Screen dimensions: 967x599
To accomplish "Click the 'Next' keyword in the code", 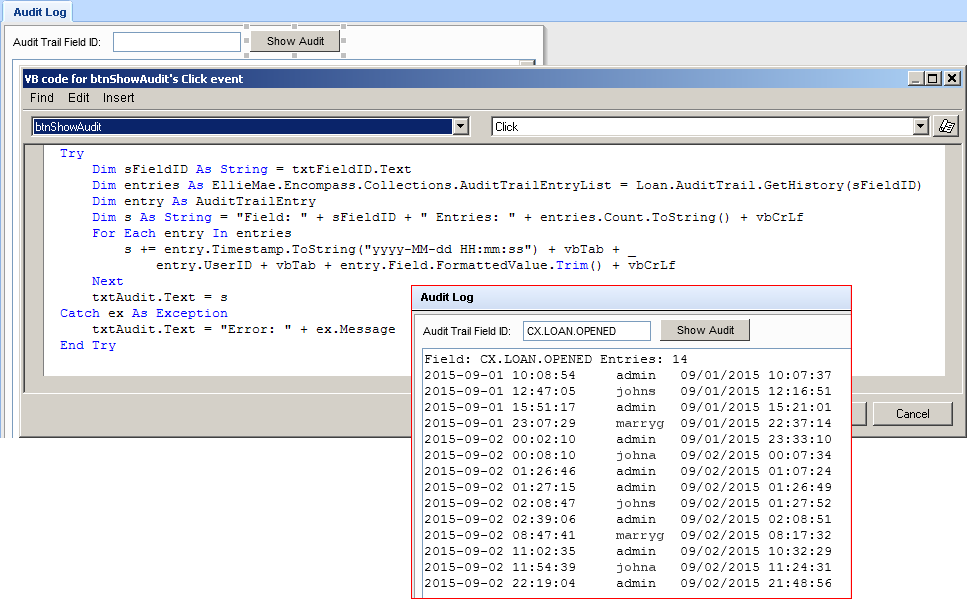I will (x=107, y=281).
